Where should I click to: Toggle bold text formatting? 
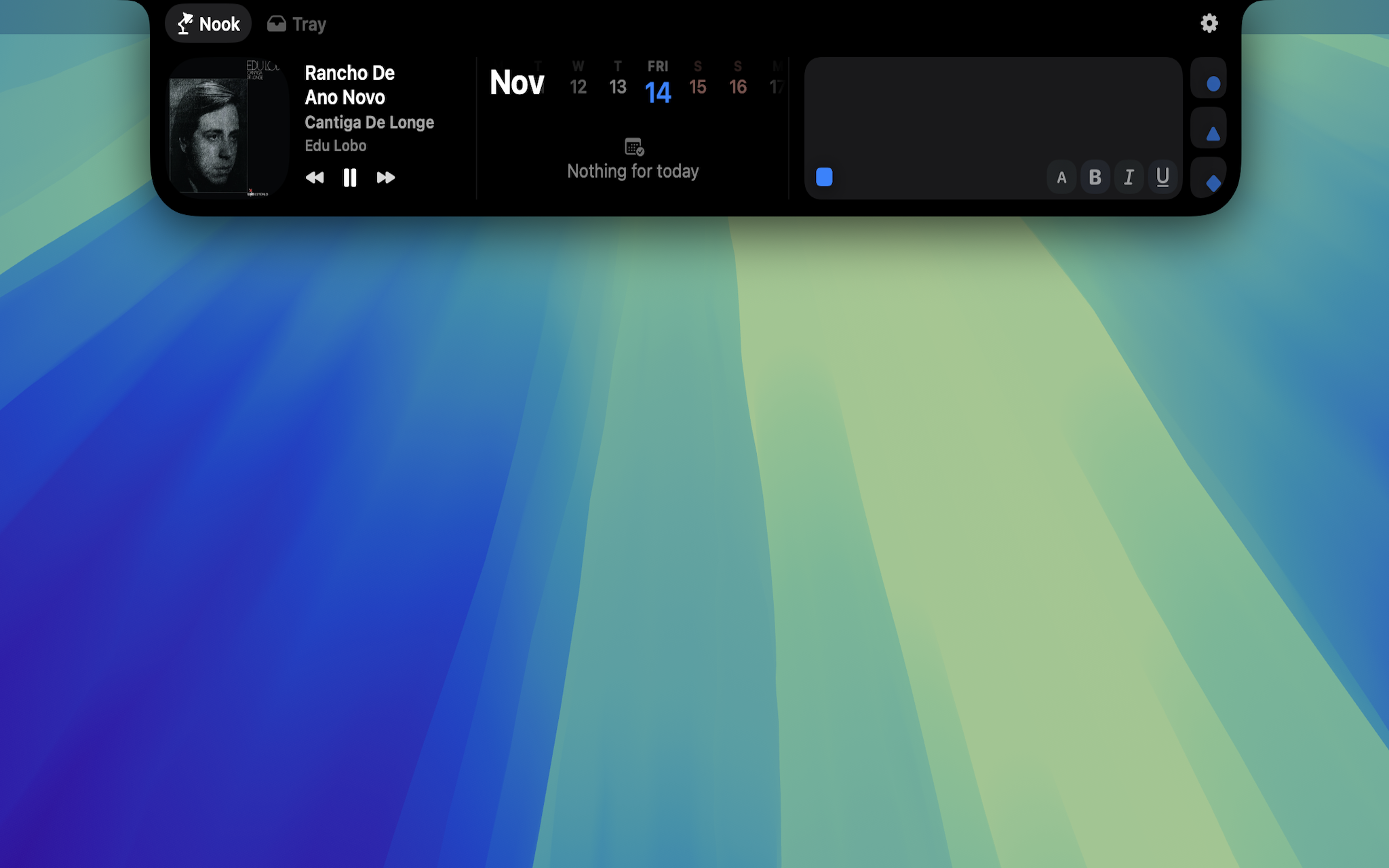(1095, 178)
